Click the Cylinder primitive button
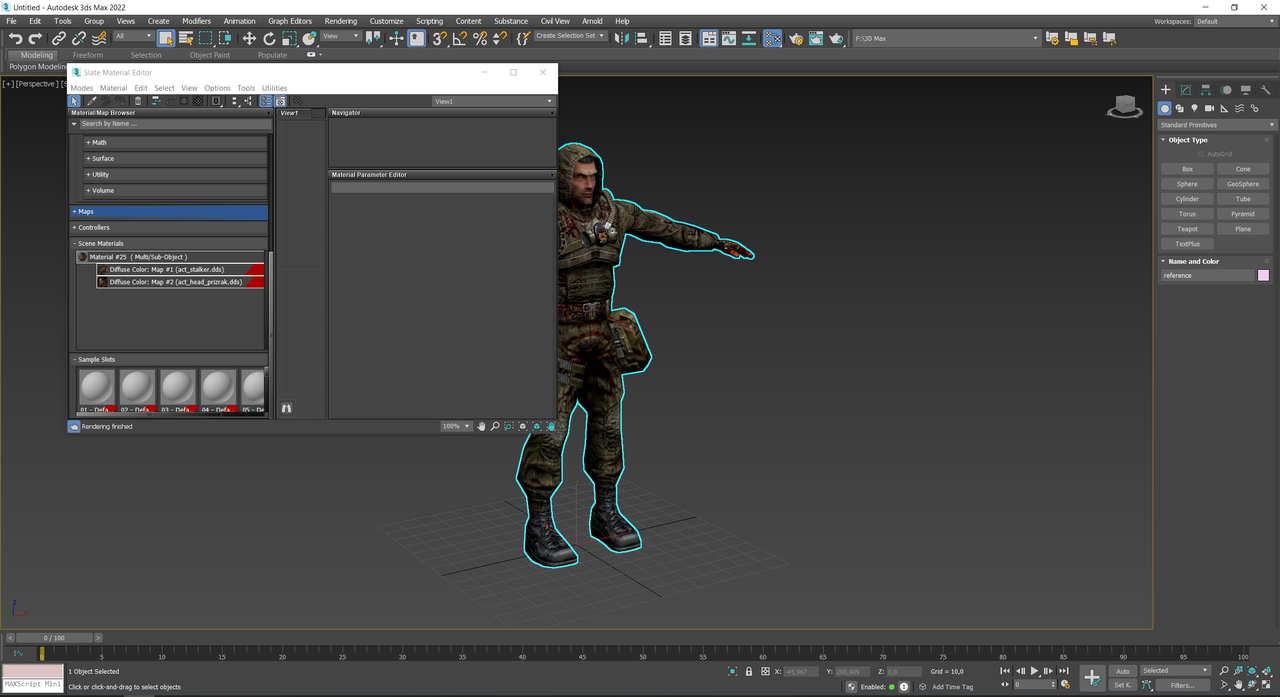 point(1187,199)
